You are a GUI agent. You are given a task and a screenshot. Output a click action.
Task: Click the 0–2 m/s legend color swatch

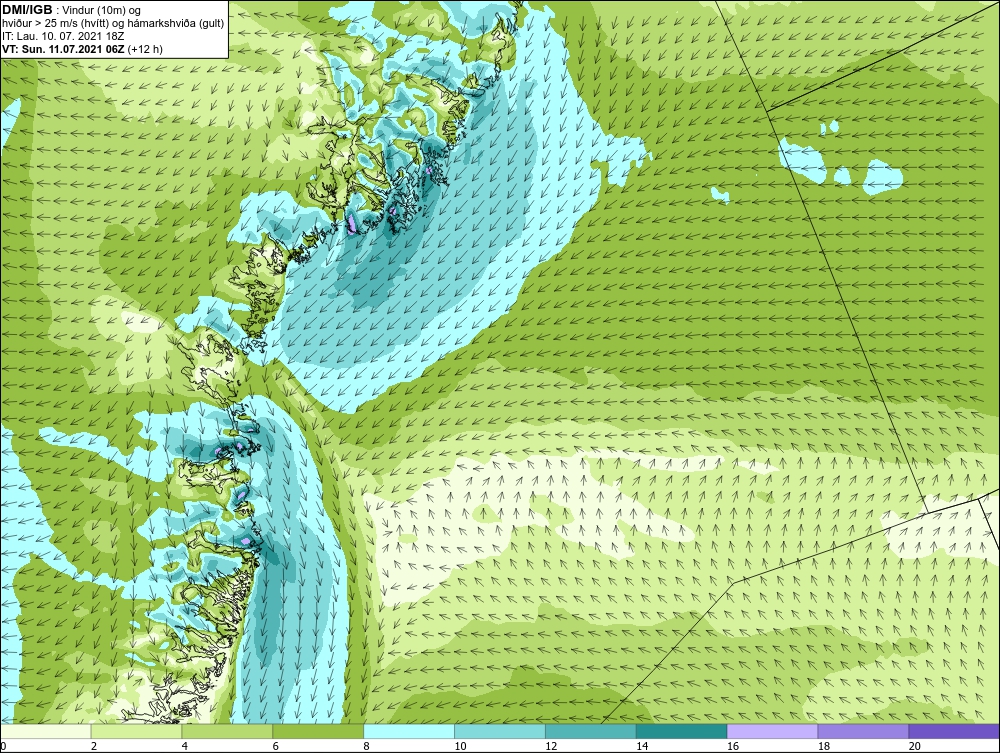point(46,731)
